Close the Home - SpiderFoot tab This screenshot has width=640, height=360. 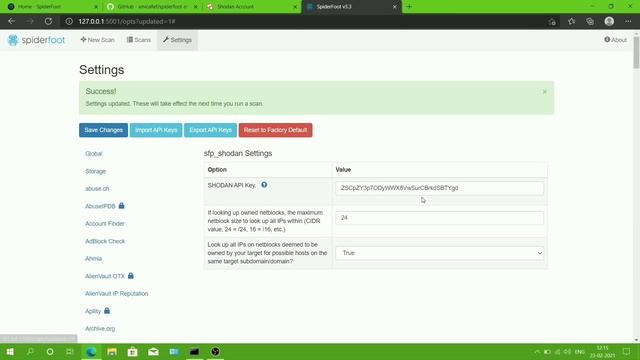click(x=96, y=7)
